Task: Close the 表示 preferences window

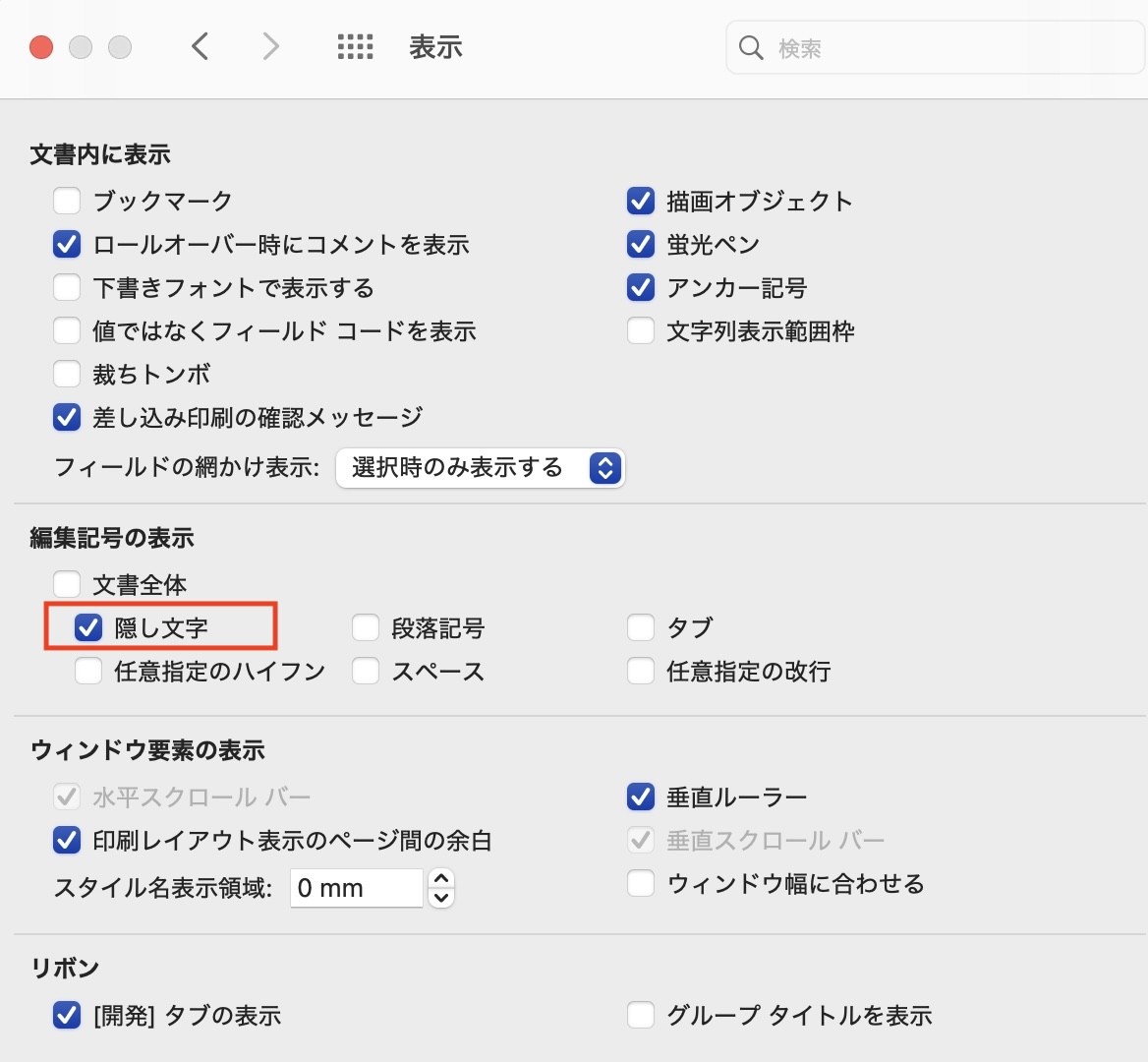Action: tap(41, 47)
